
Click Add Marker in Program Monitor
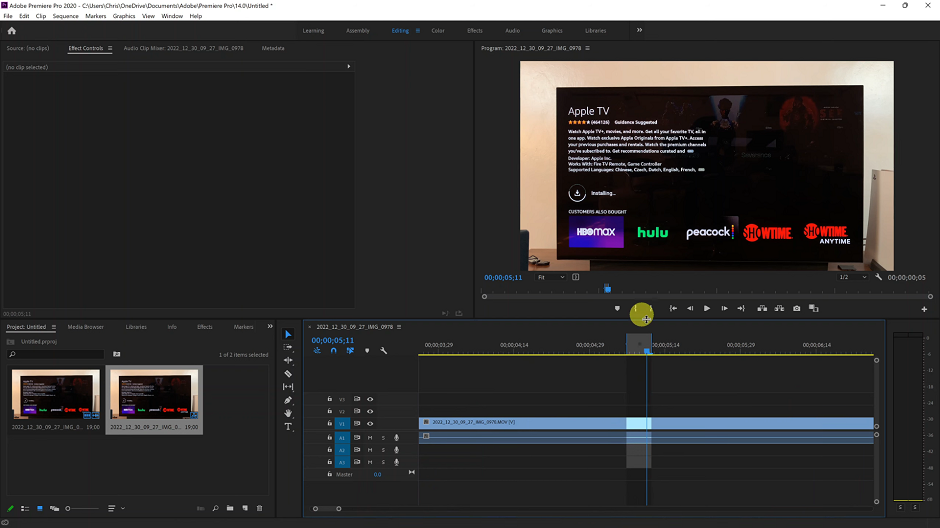(x=617, y=309)
